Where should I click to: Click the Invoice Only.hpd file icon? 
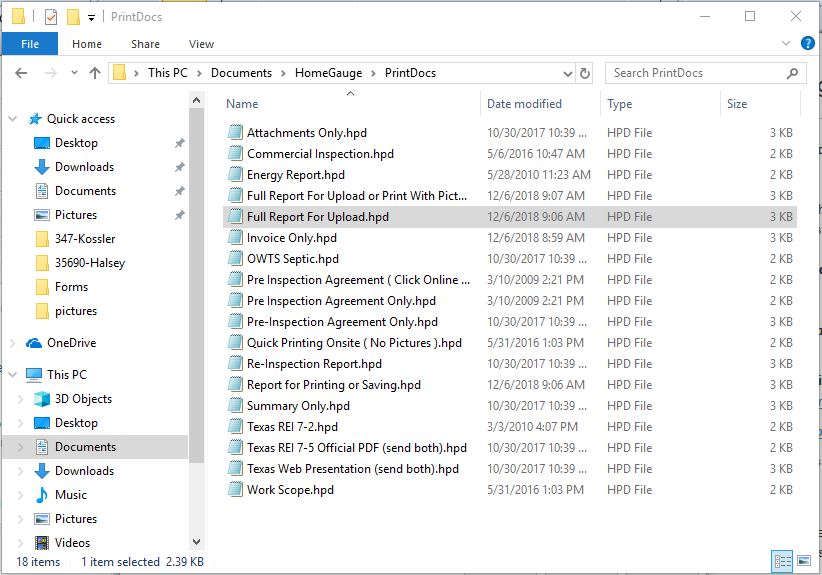click(x=235, y=238)
